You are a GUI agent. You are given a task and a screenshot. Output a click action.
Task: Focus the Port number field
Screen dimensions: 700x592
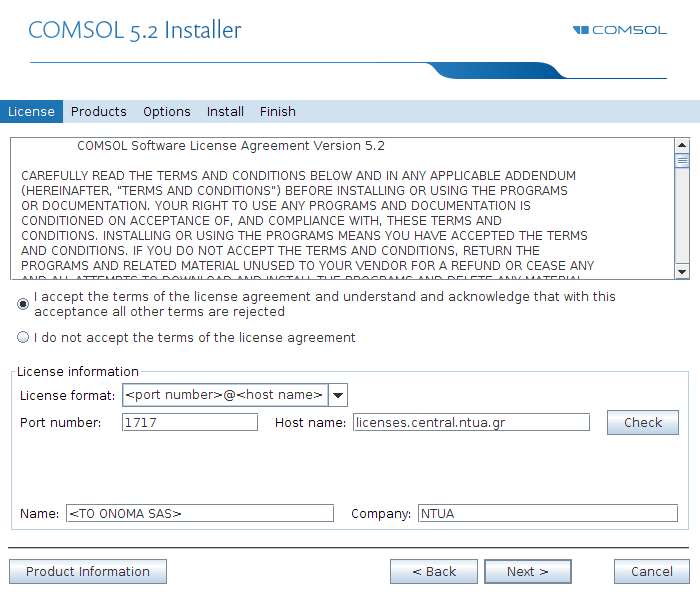pos(190,422)
